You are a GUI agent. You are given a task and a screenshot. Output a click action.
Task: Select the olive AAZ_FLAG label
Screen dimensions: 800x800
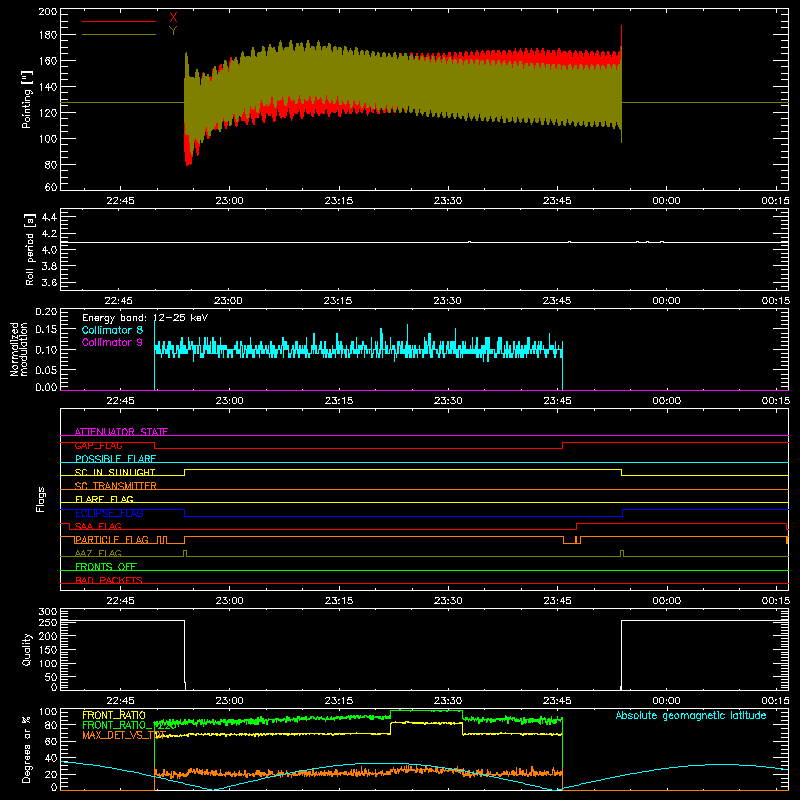(x=98, y=553)
